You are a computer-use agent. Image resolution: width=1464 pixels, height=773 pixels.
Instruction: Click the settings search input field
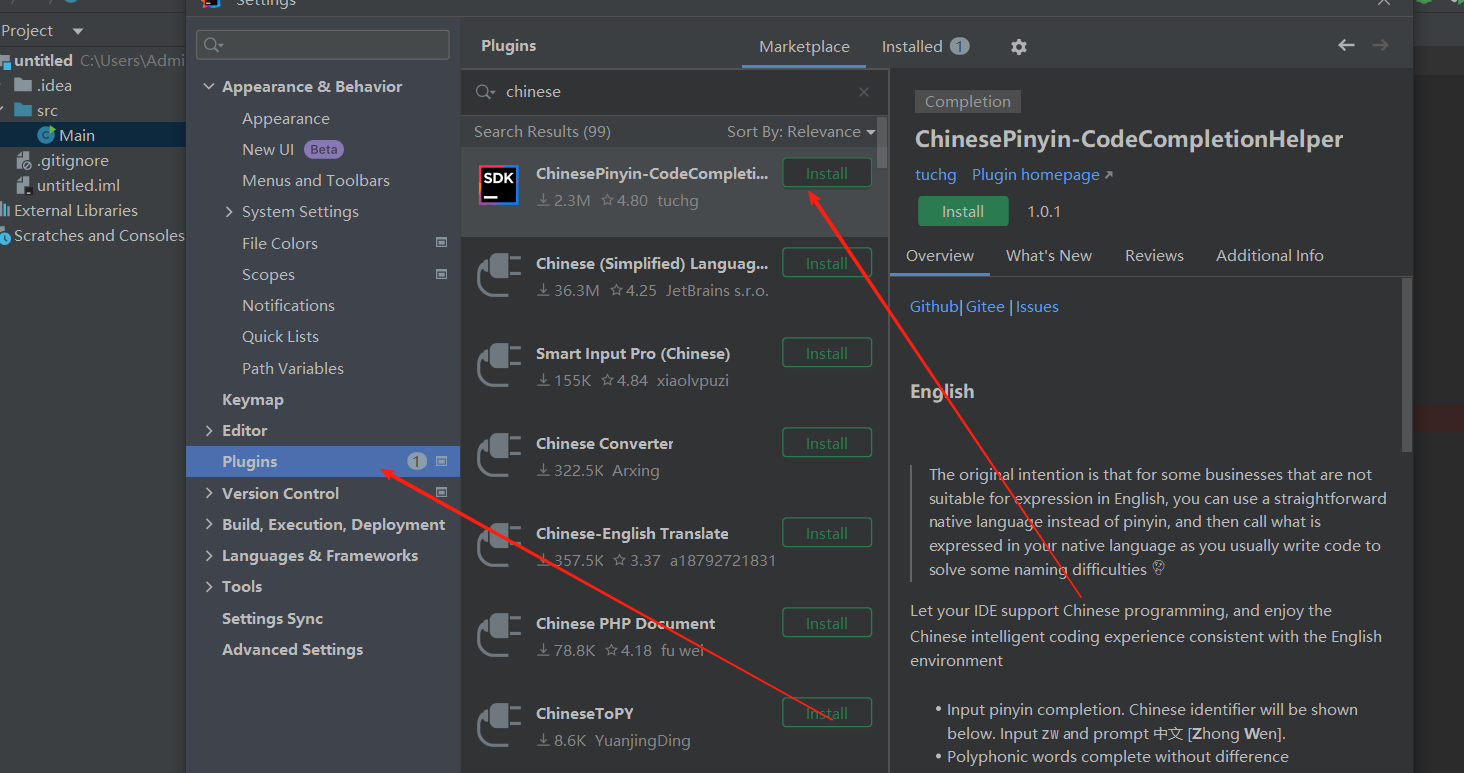(323, 45)
